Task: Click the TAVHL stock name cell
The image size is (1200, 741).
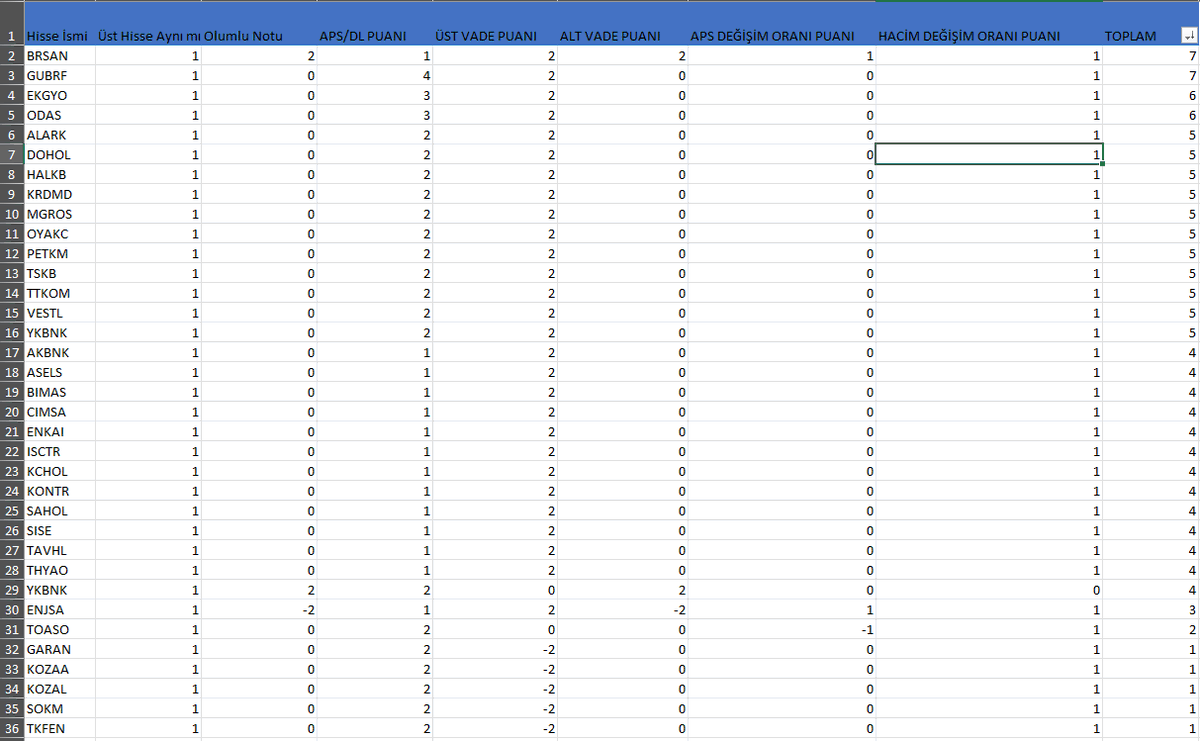Action: [58, 550]
